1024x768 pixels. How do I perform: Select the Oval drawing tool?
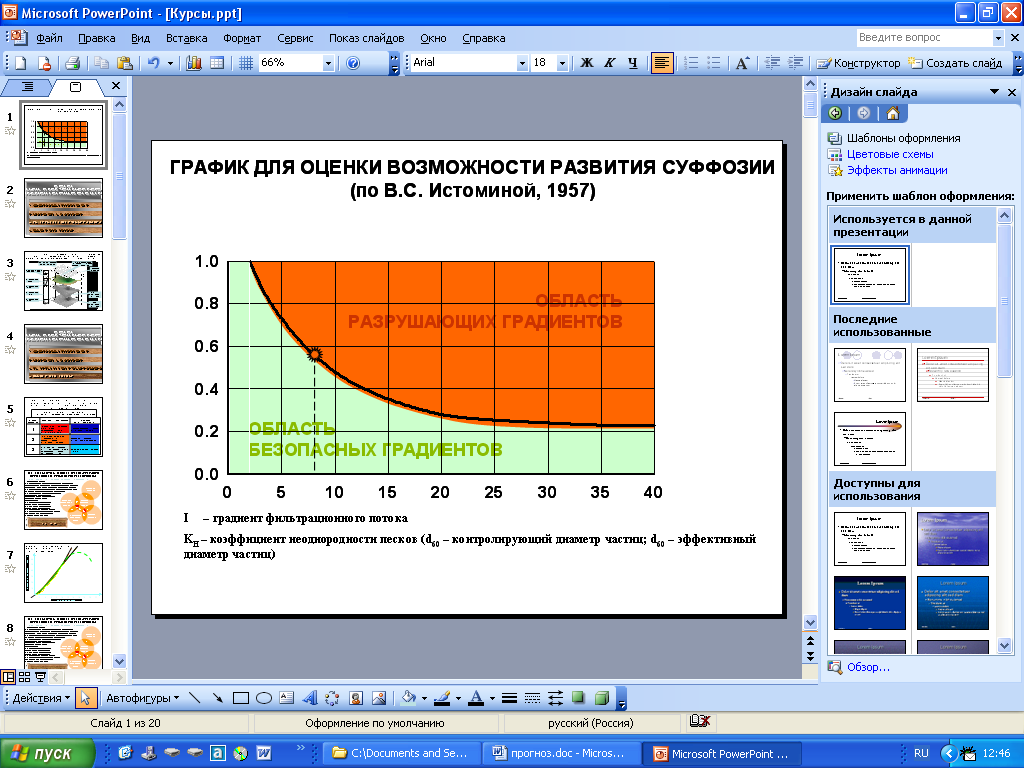coord(264,698)
